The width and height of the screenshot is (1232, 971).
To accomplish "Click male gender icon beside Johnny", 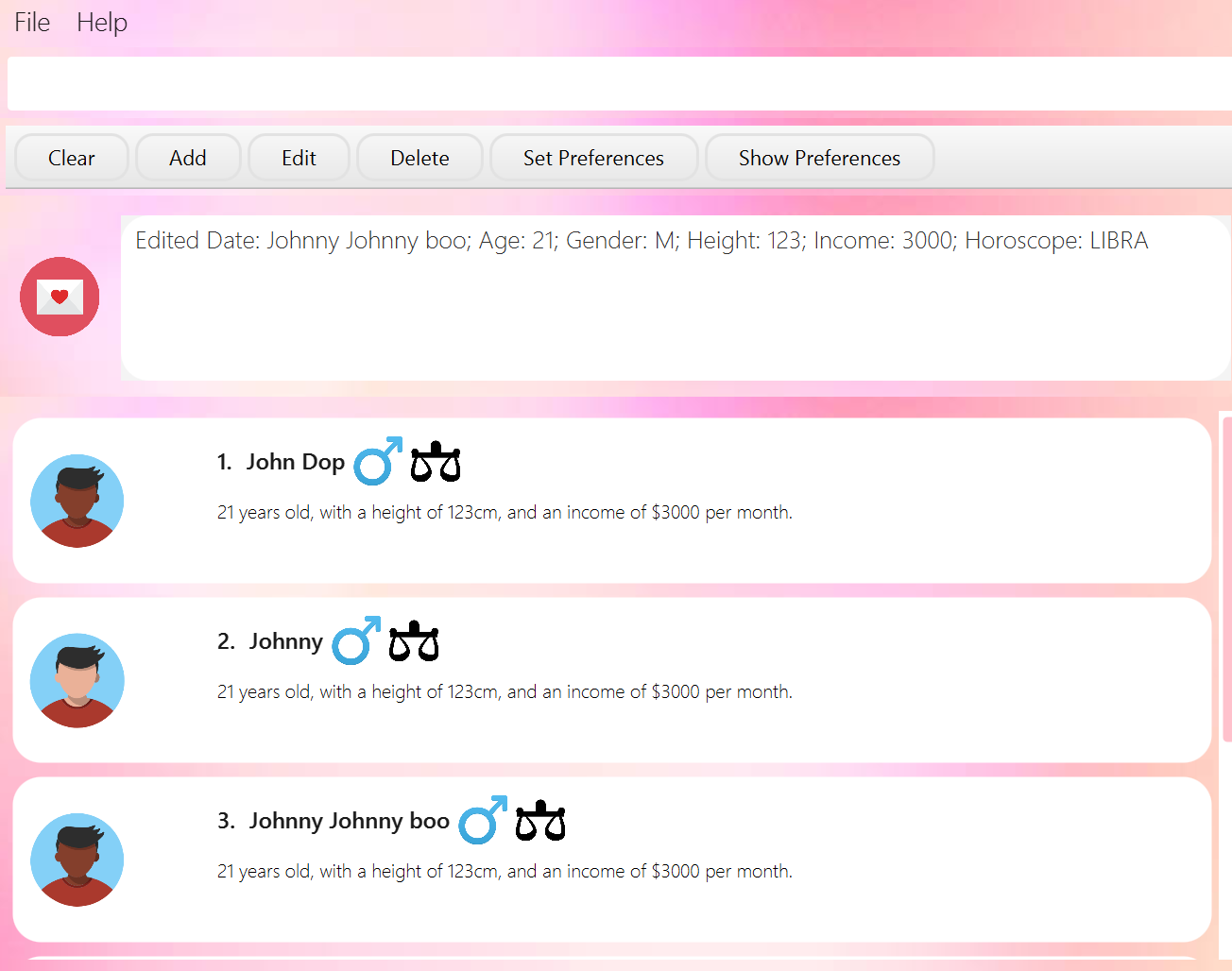I will click(356, 640).
